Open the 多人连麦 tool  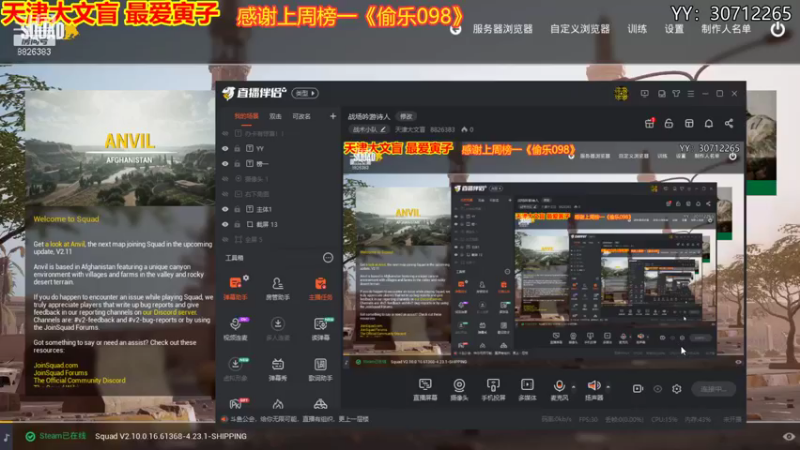[x=278, y=329]
